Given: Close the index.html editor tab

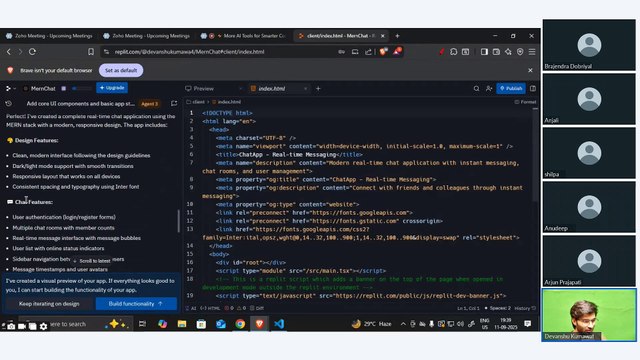Looking at the screenshot, I should pos(305,89).
